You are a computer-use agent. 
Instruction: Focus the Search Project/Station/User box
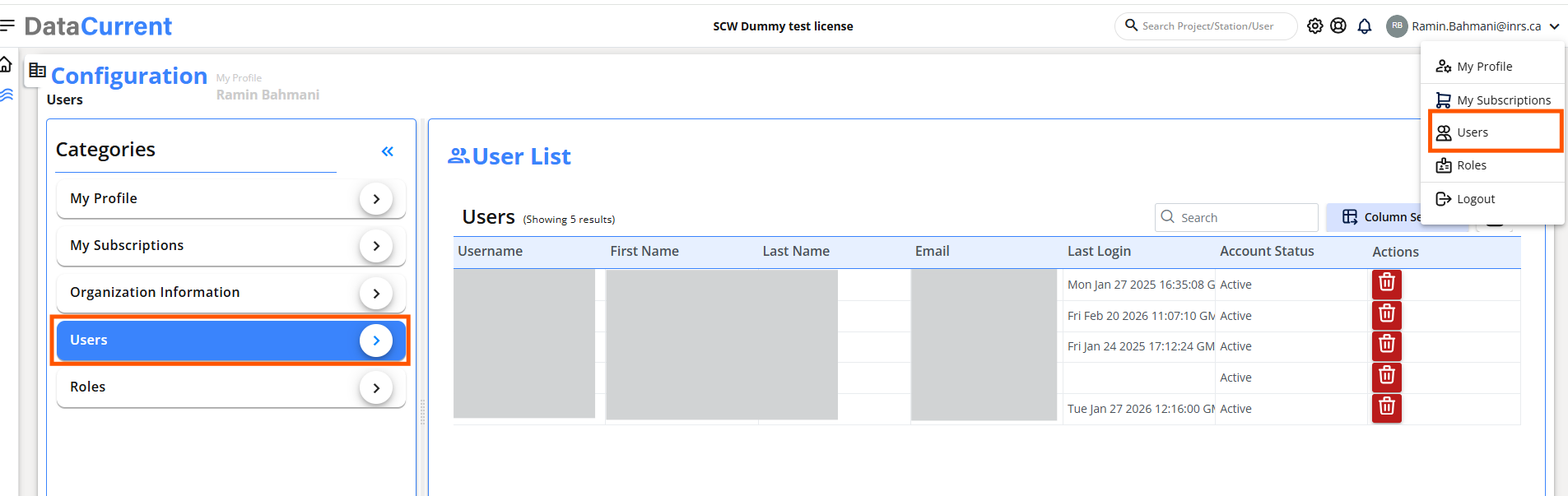click(1206, 26)
